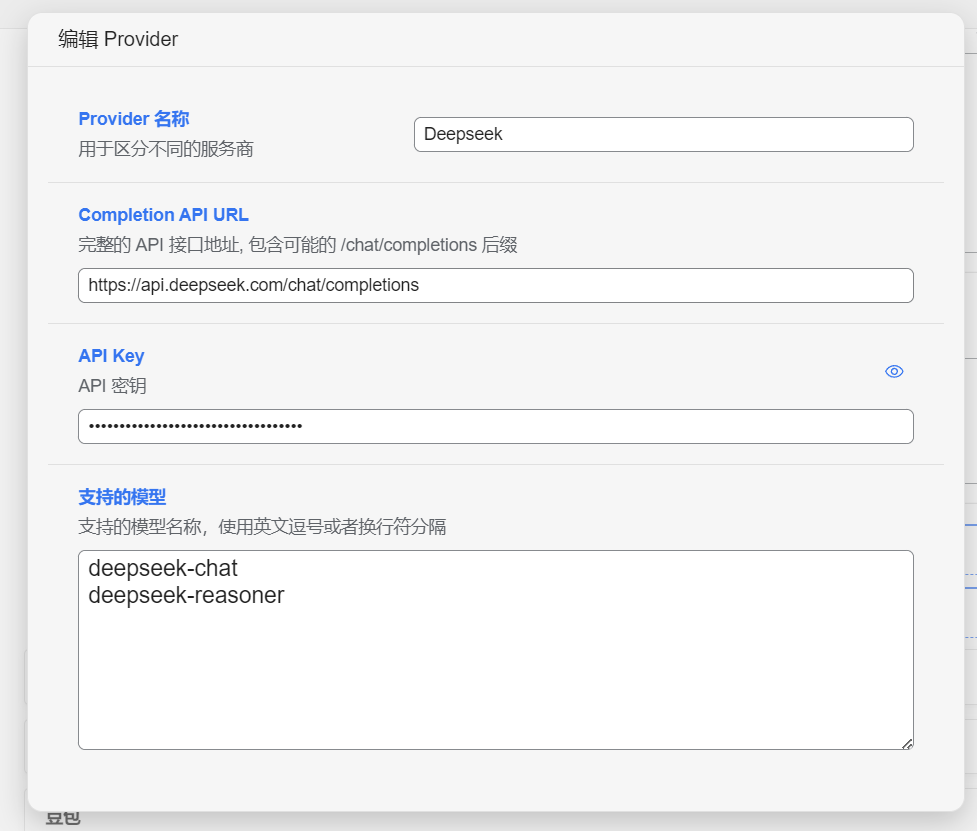The height and width of the screenshot is (831, 977).
Task: Grab the textarea resize handle corner
Action: [x=907, y=743]
